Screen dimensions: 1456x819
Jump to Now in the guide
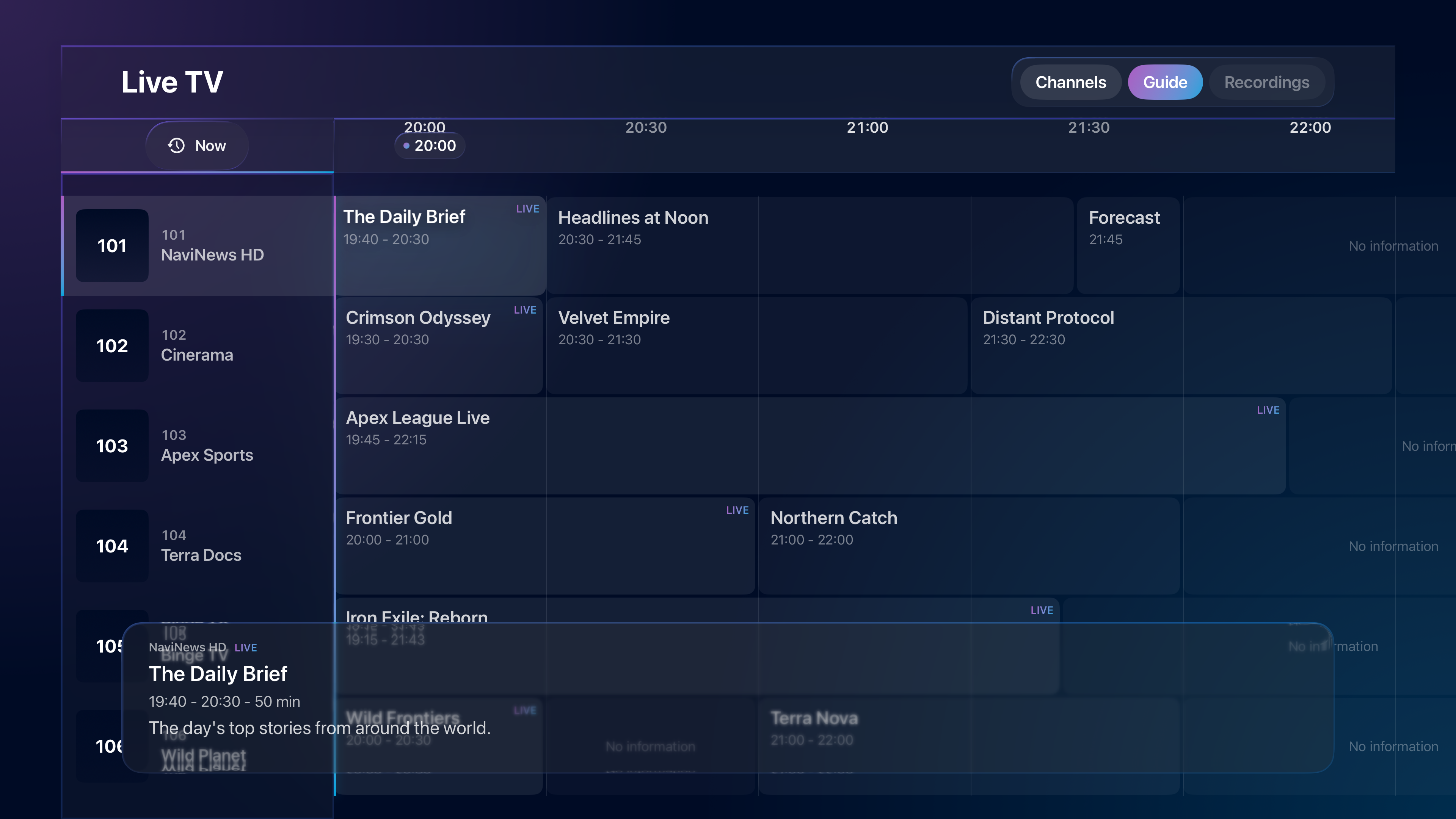(197, 146)
